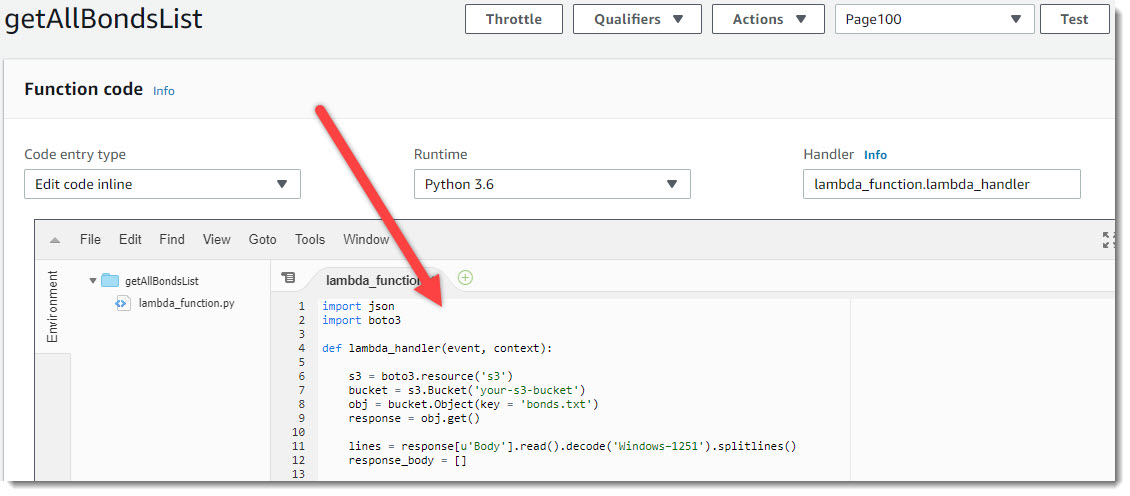This screenshot has height=496, width=1130.
Task: Click the 'response = obj.get()' line
Action: pyautogui.click(x=414, y=418)
